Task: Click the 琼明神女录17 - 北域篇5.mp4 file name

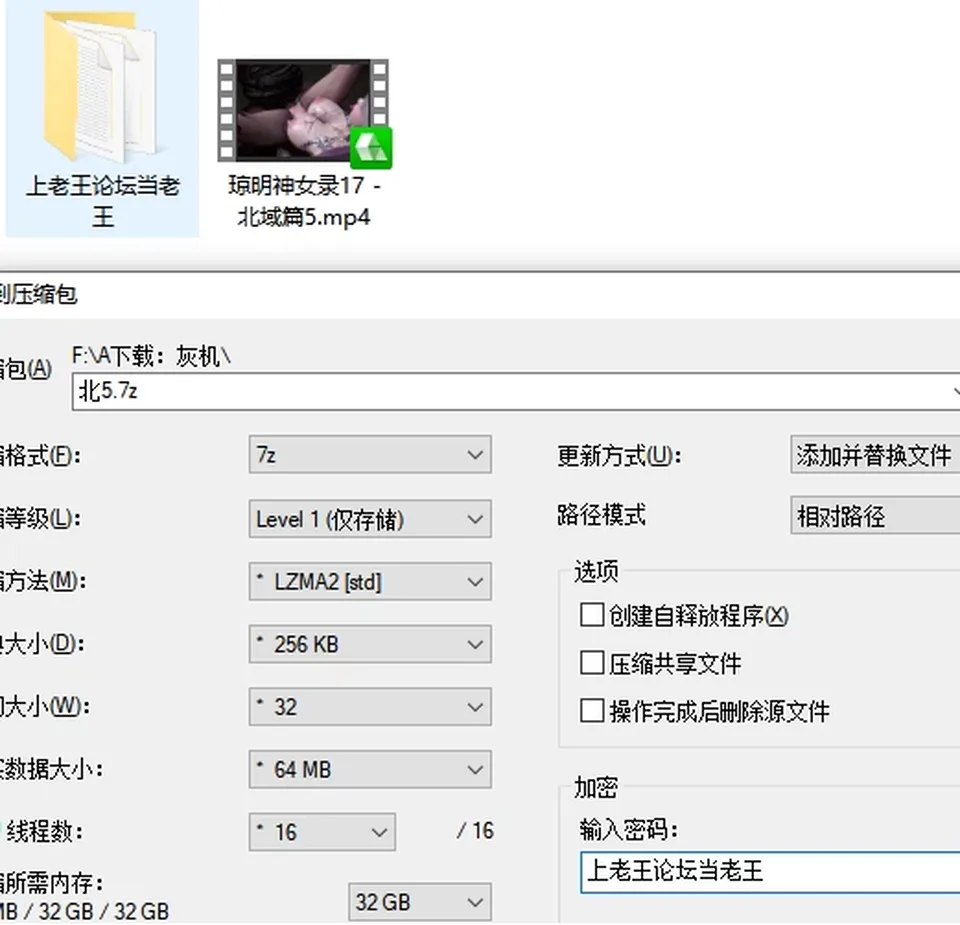Action: click(304, 201)
